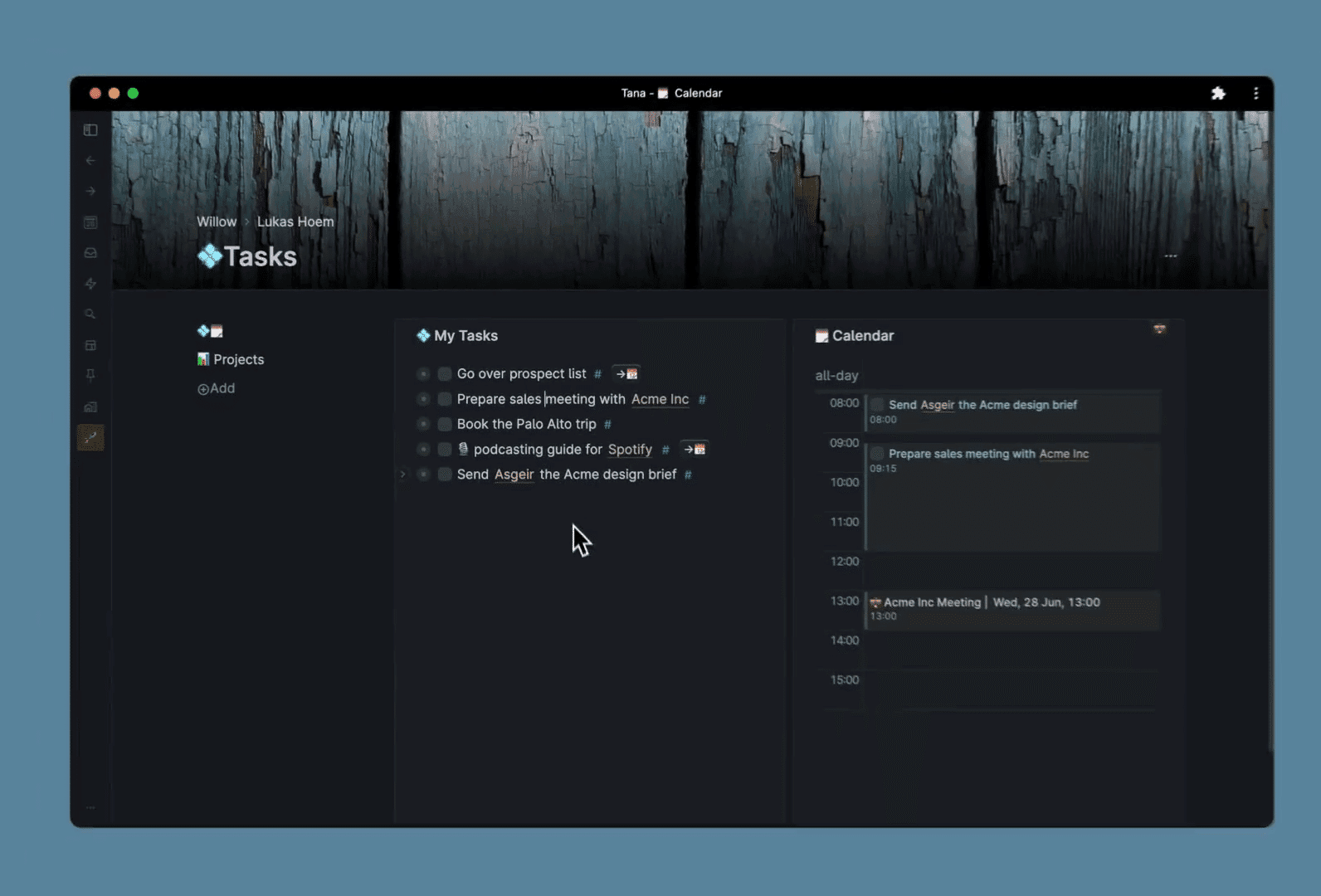Click the empty 14:00 calendar time slot
Viewport: 1321px width, 896px height.
pos(1013,650)
